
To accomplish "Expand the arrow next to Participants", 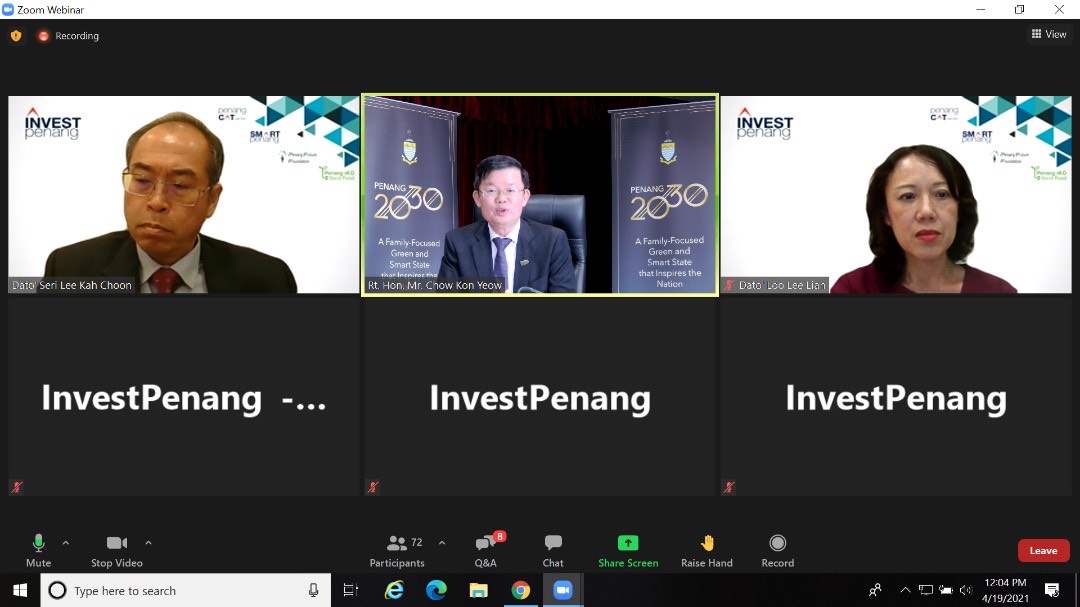I will (x=442, y=543).
